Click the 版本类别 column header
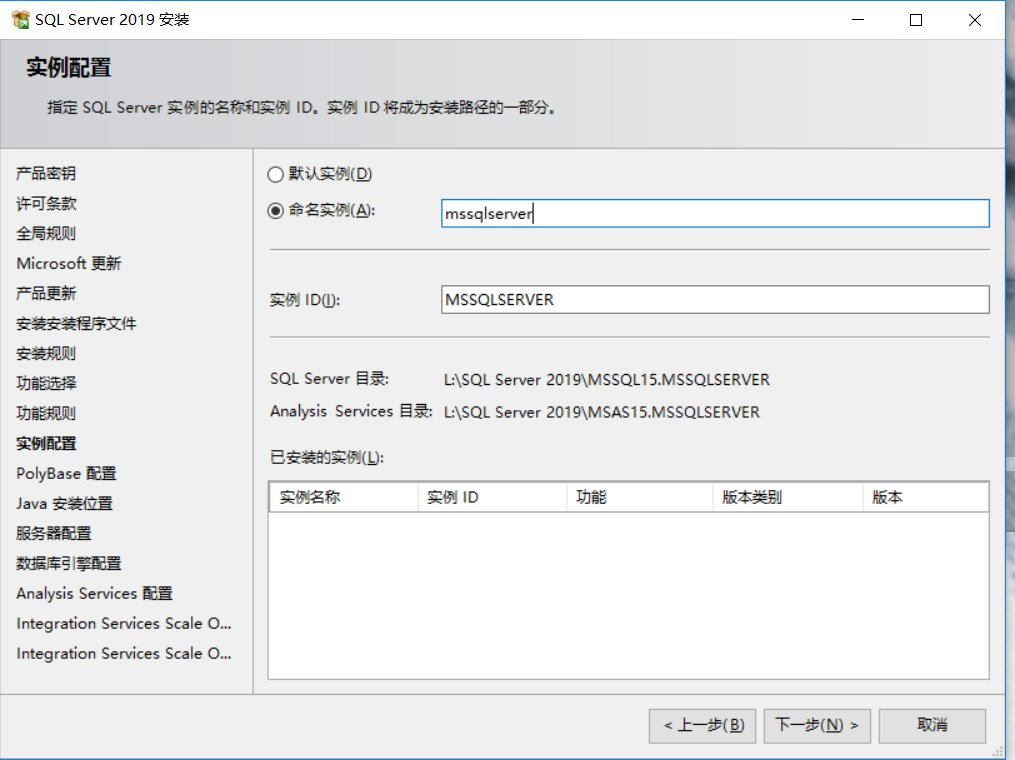The width and height of the screenshot is (1015, 760). coord(788,497)
